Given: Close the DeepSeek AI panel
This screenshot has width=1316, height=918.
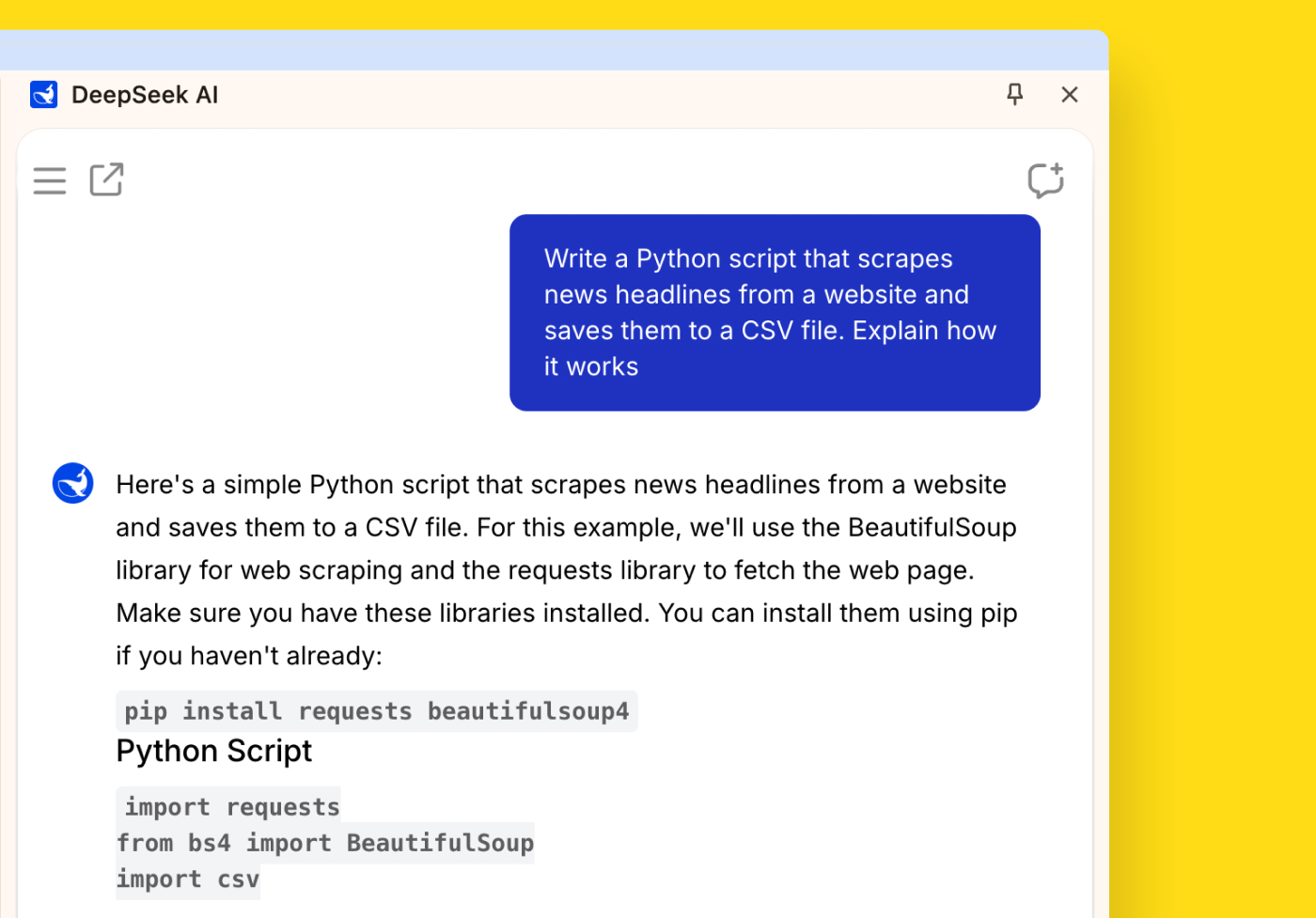Looking at the screenshot, I should (1069, 94).
